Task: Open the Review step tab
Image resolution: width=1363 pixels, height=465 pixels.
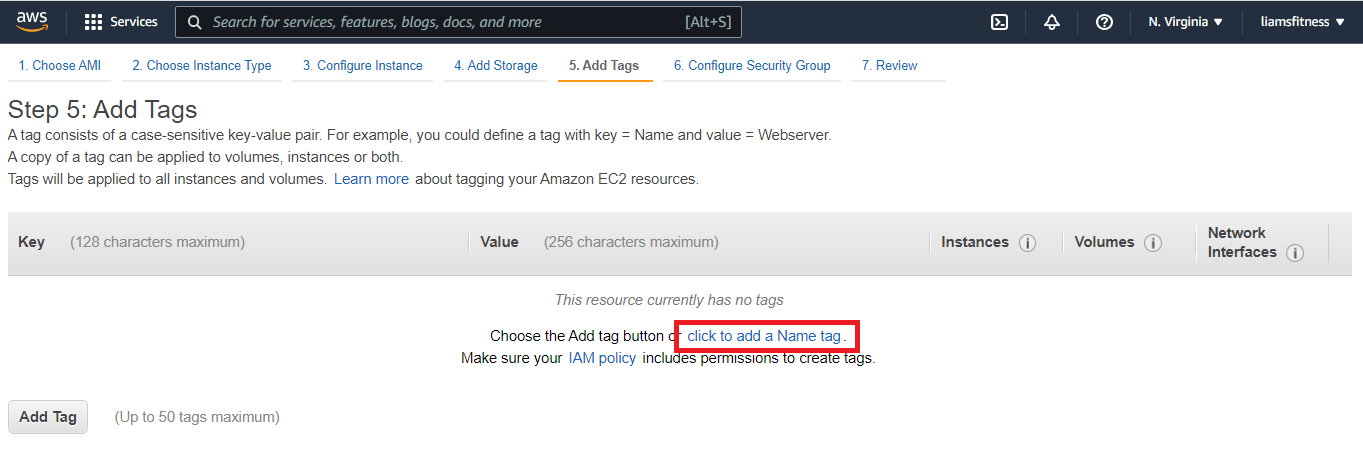Action: (x=889, y=66)
